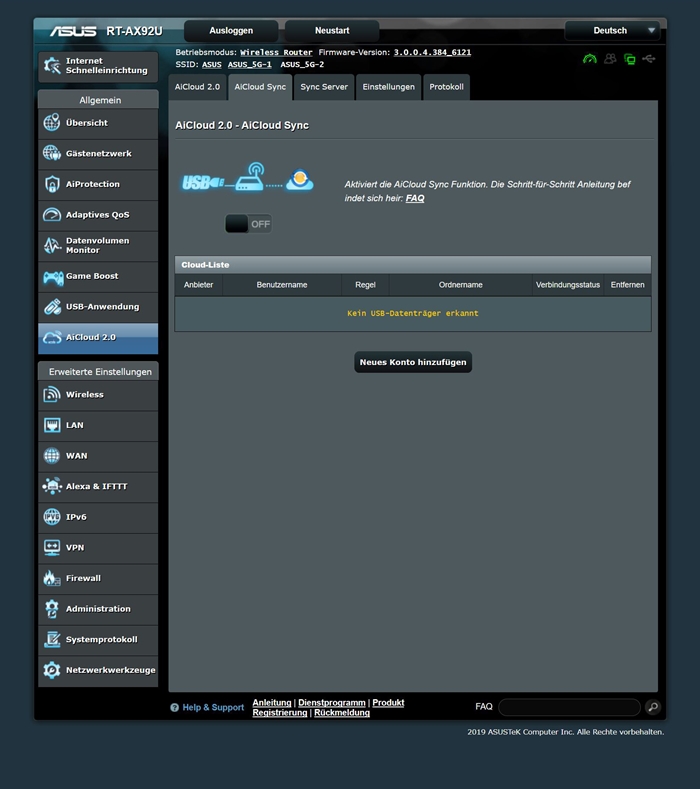Click the FAQ search magnifier icon
700x789 pixels.
tap(653, 707)
